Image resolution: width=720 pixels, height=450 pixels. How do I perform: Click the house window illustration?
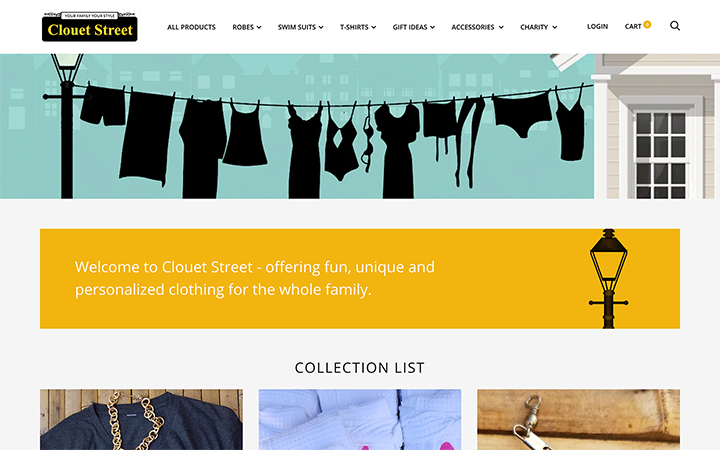point(660,155)
